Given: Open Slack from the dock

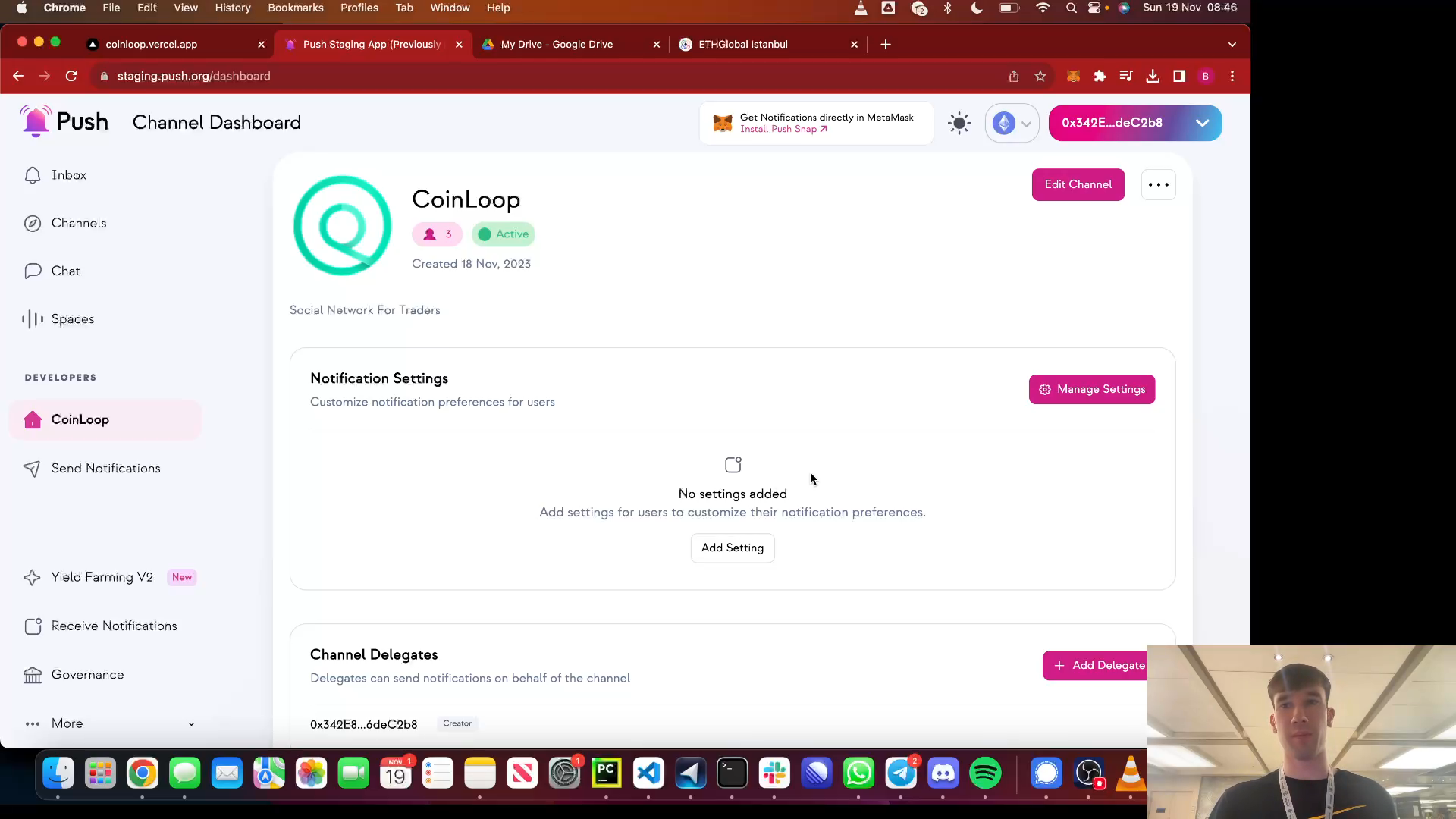Looking at the screenshot, I should tap(774, 773).
